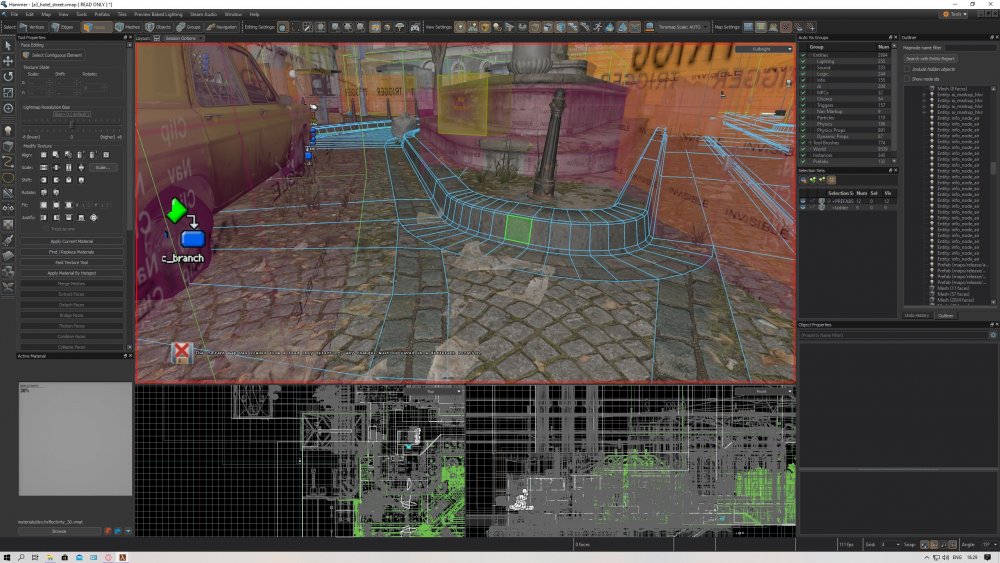Image resolution: width=1000 pixels, height=563 pixels.
Task: Enable Show node ids checkbox
Action: coord(907,79)
